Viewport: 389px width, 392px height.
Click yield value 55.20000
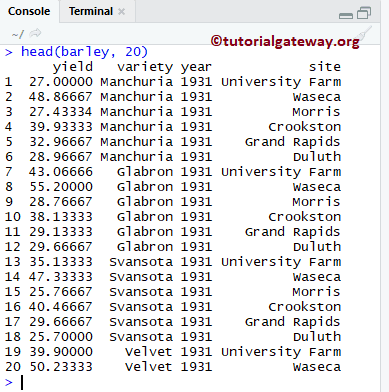(x=61, y=187)
